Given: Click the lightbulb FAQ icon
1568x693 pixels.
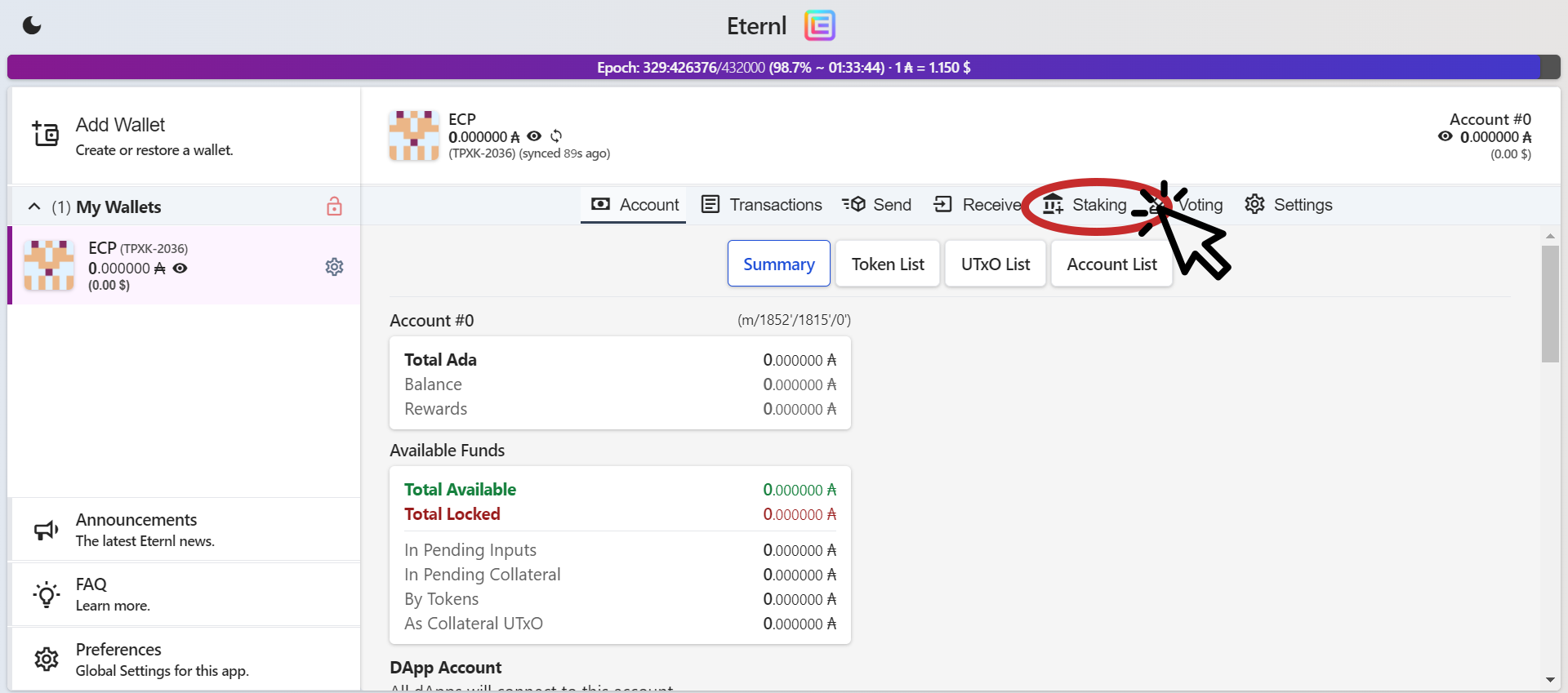Looking at the screenshot, I should click(x=46, y=594).
